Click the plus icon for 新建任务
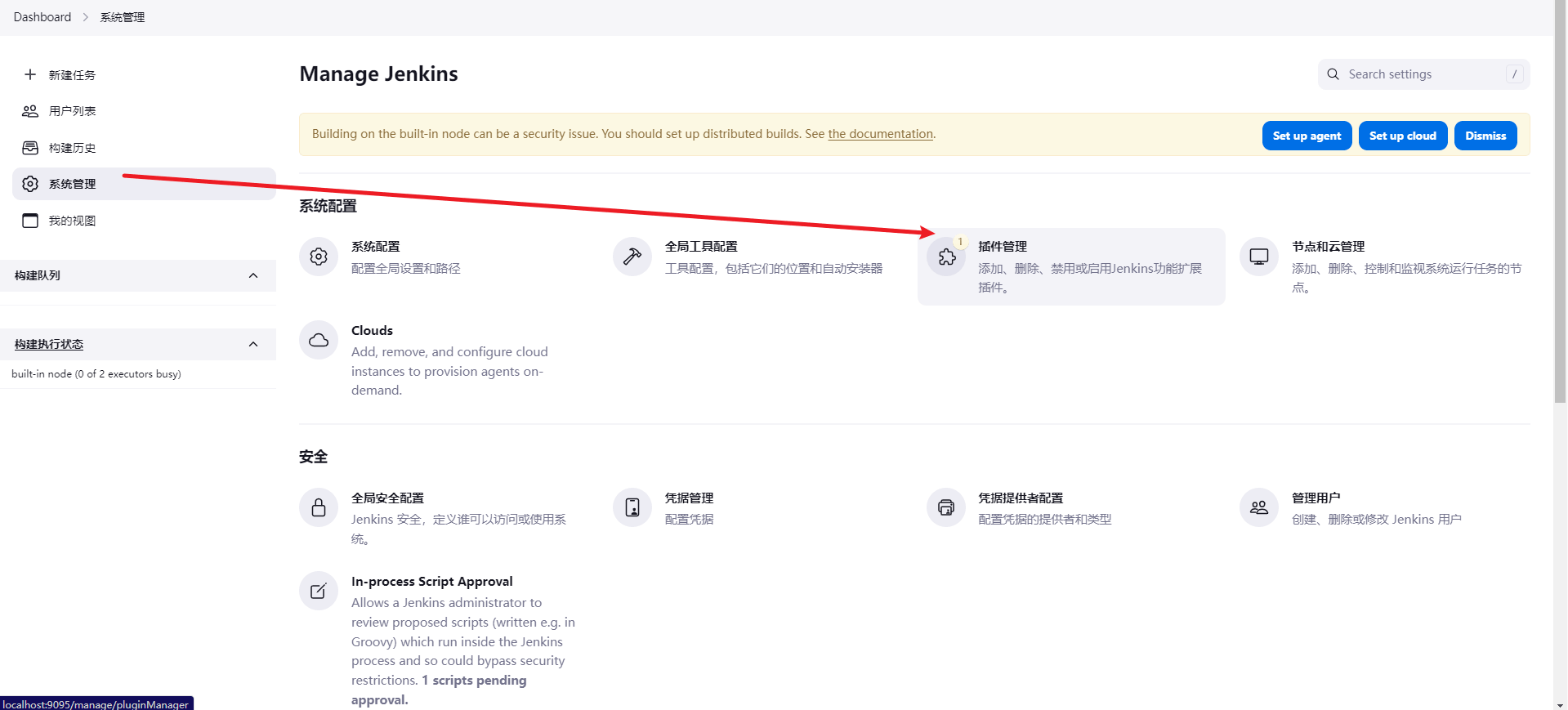Image resolution: width=1568 pixels, height=710 pixels. pos(30,74)
